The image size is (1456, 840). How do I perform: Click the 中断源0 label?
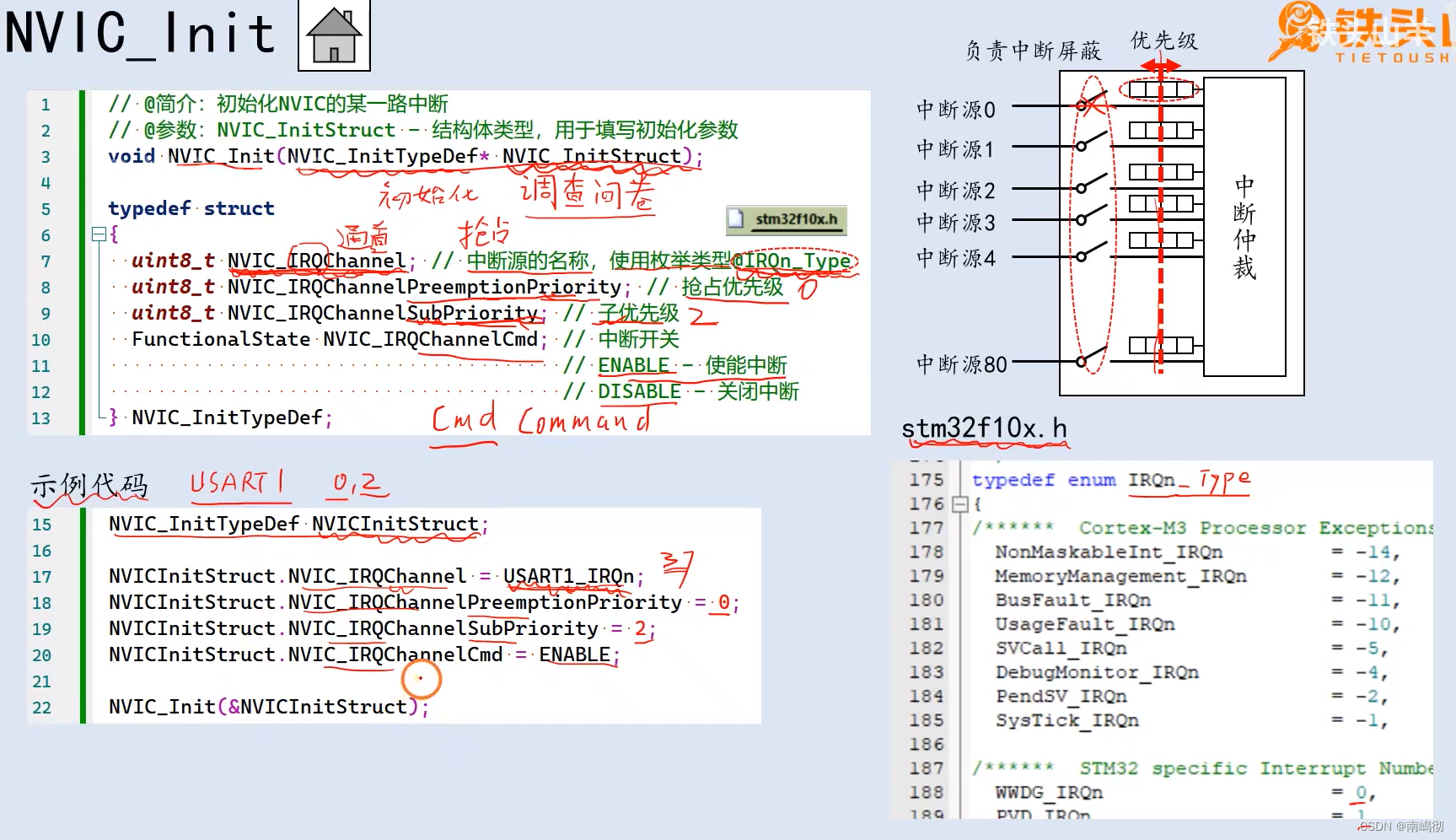tap(956, 110)
